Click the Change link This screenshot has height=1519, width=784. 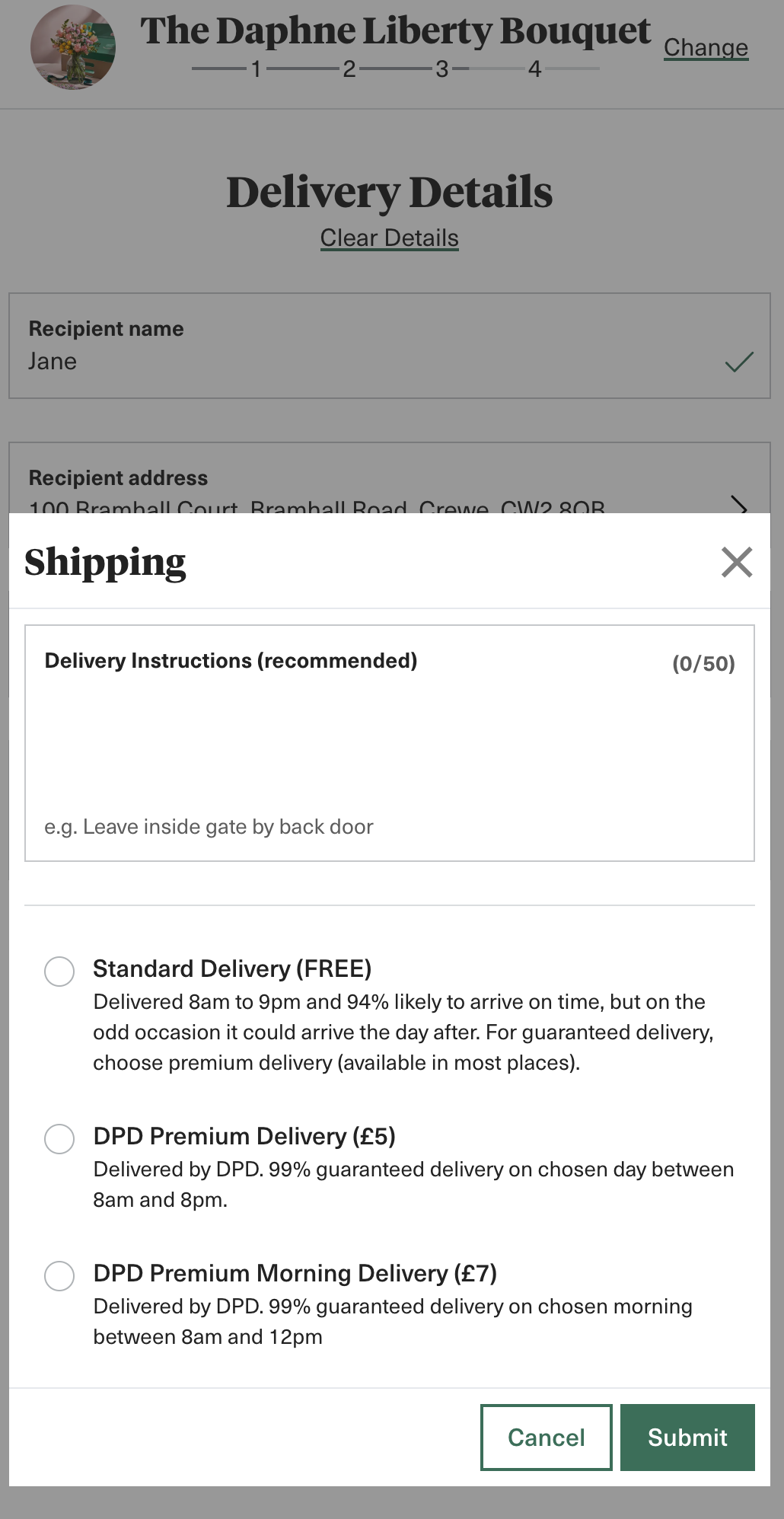(706, 46)
